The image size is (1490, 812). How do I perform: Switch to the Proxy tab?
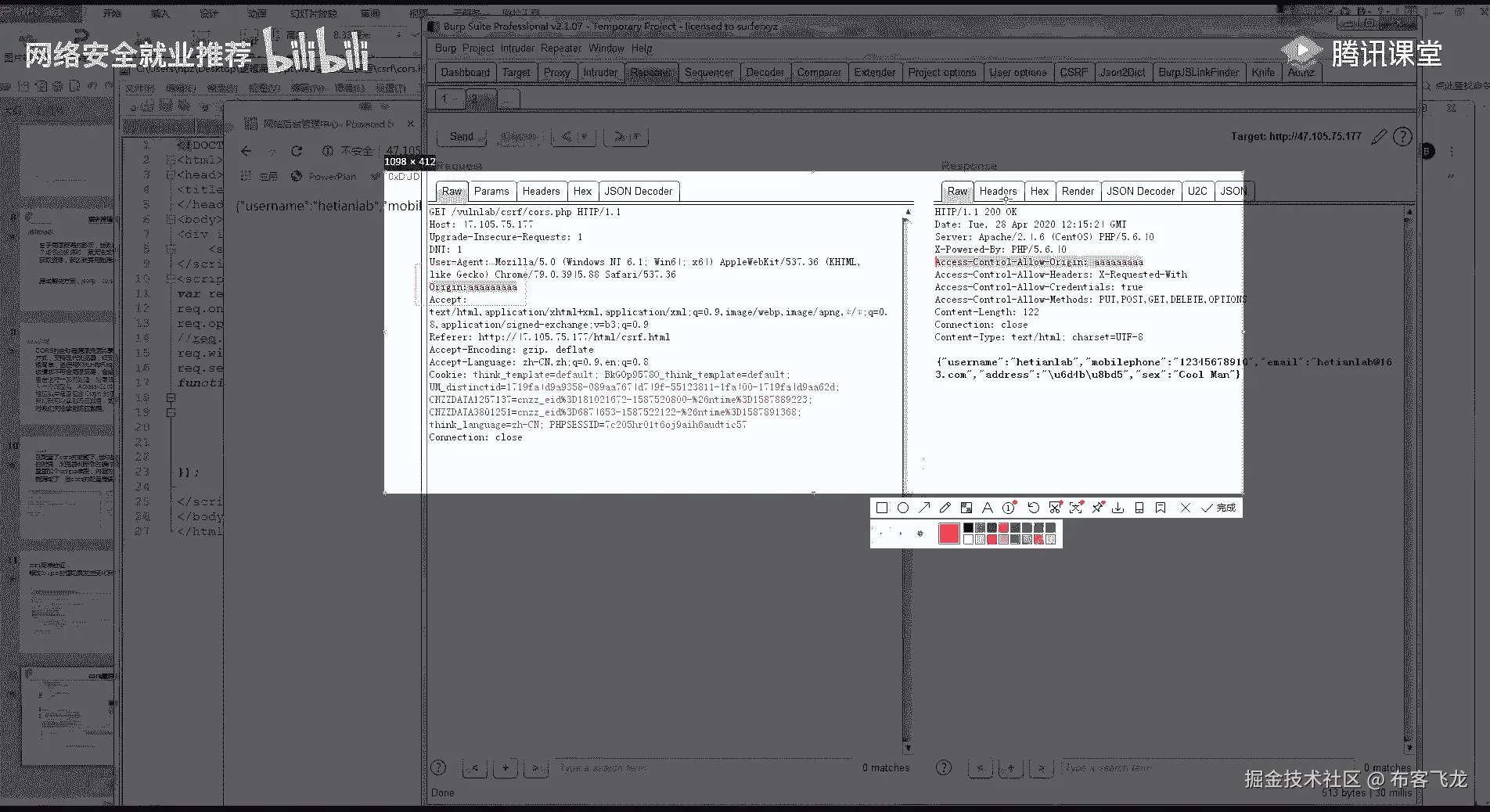556,72
